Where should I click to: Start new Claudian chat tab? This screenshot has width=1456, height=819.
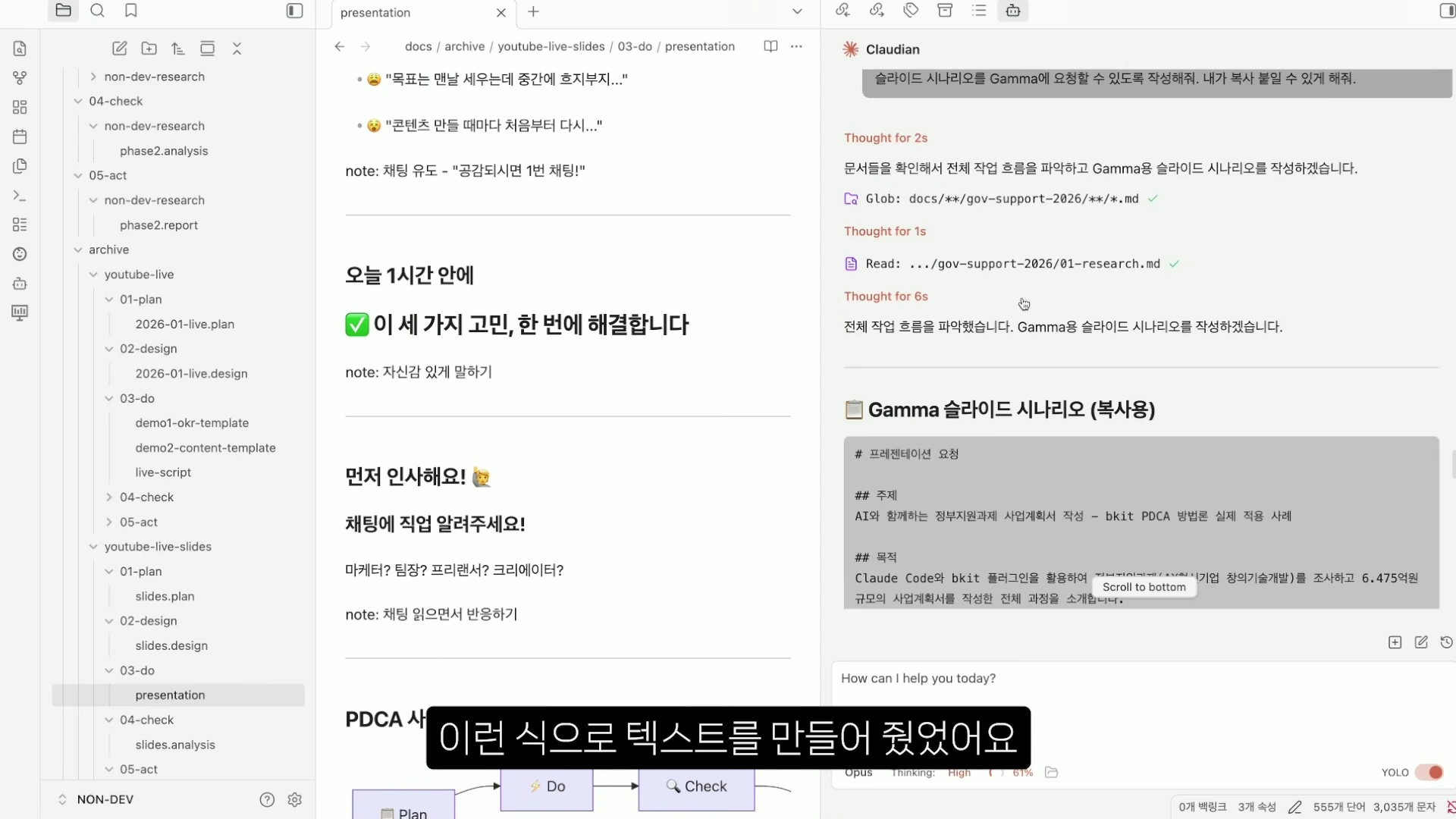click(x=1395, y=642)
